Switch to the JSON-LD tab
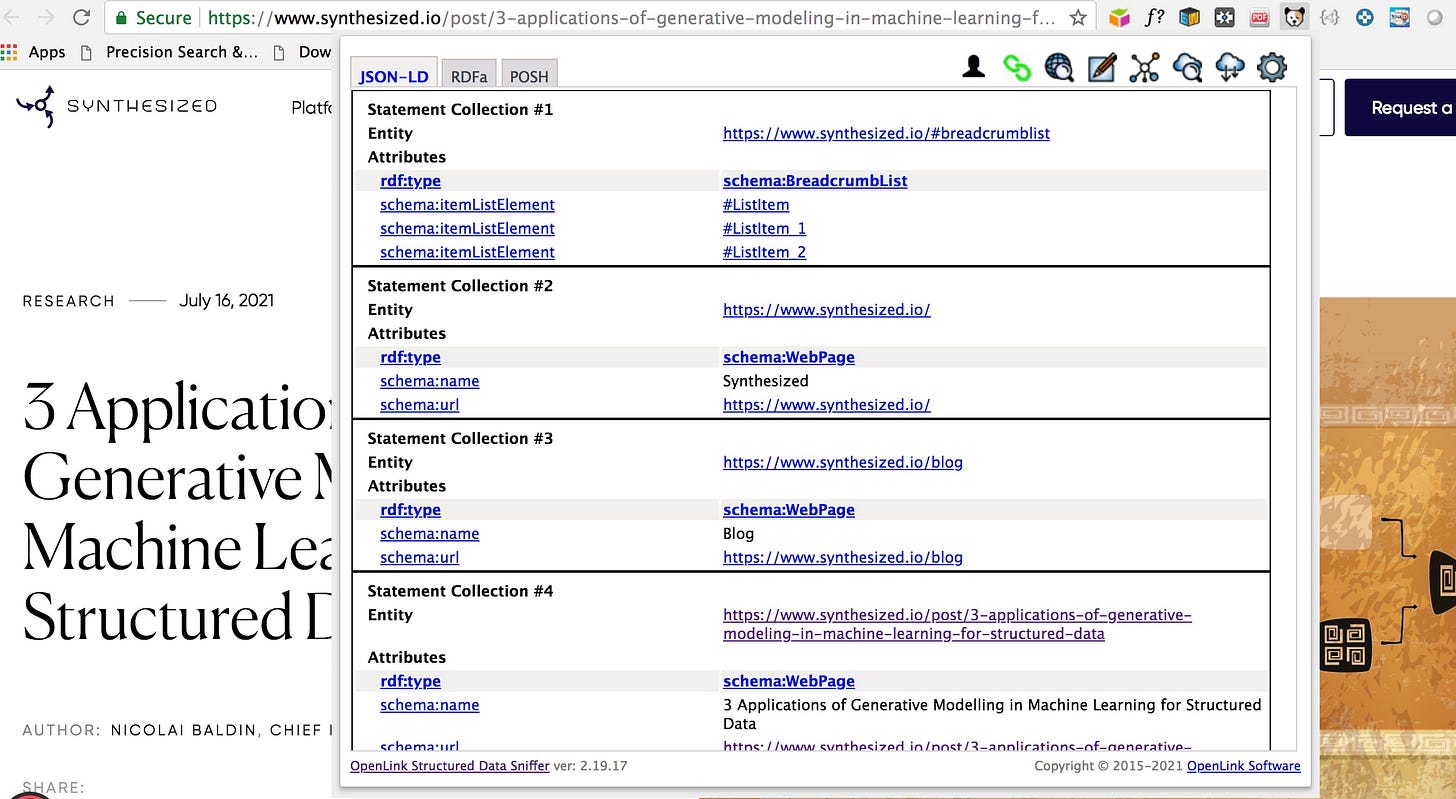The height and width of the screenshot is (799, 1456). (393, 76)
